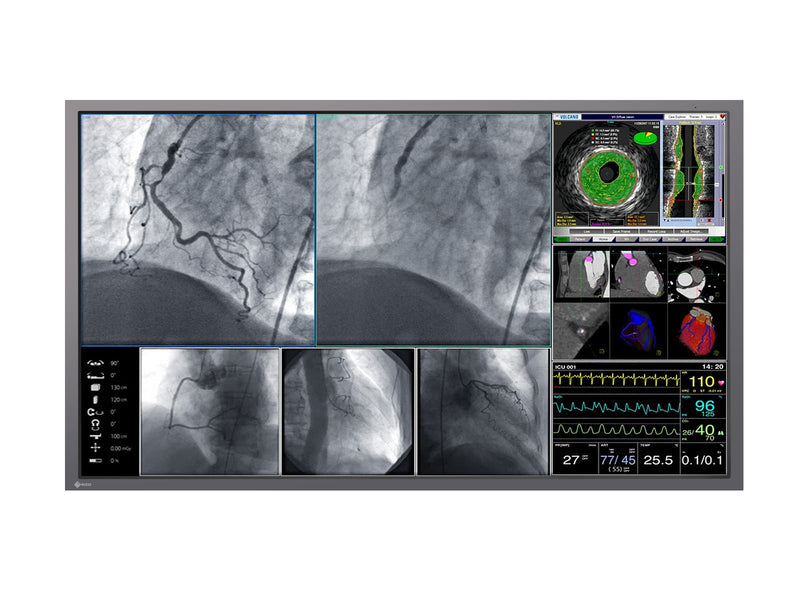
Task: Select the VH tab
Action: point(626,239)
